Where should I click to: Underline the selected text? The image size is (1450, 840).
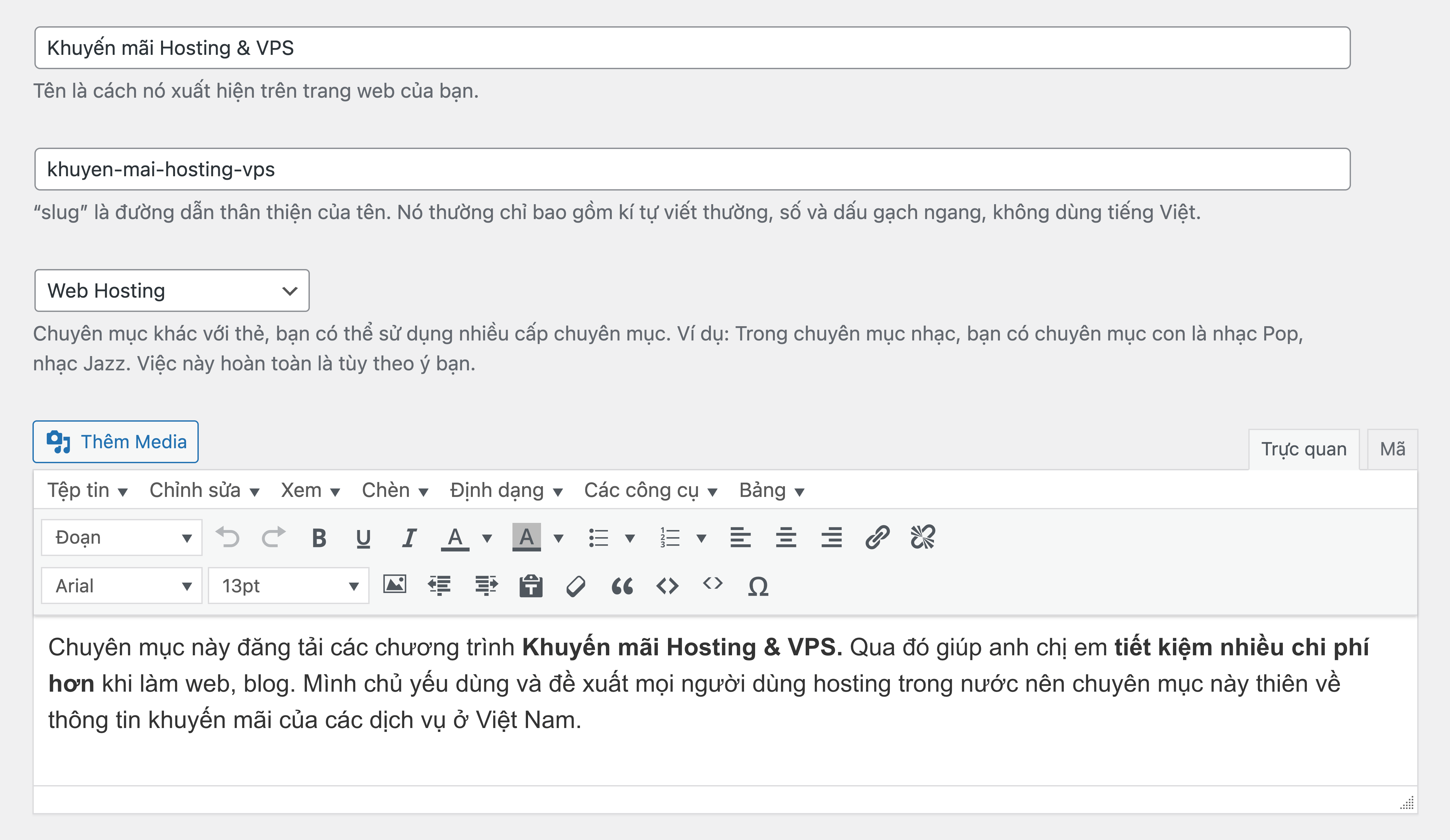pos(364,537)
